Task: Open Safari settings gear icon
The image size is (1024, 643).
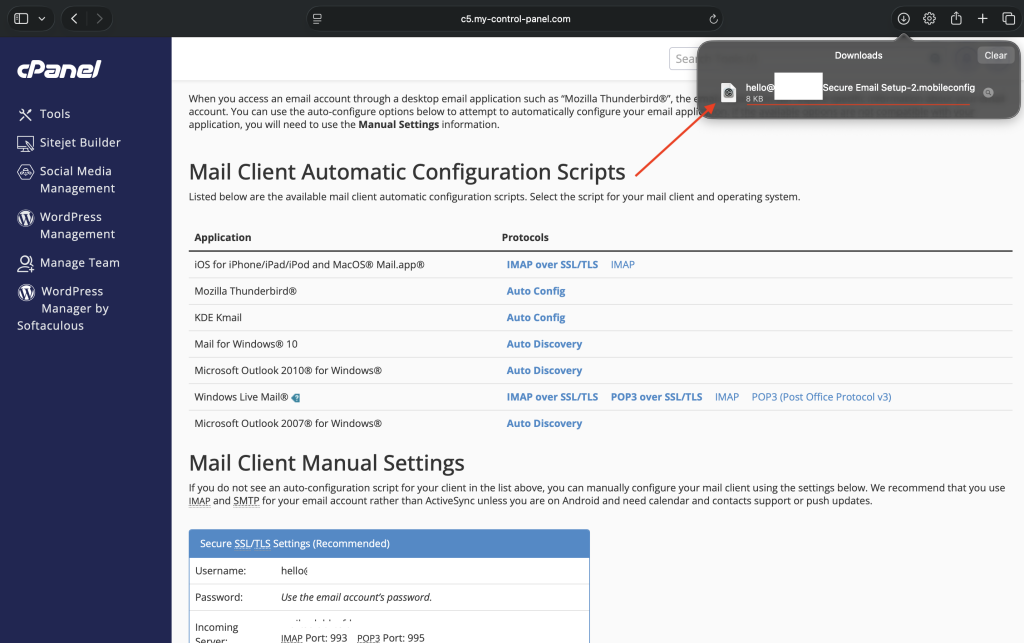Action: 929,18
